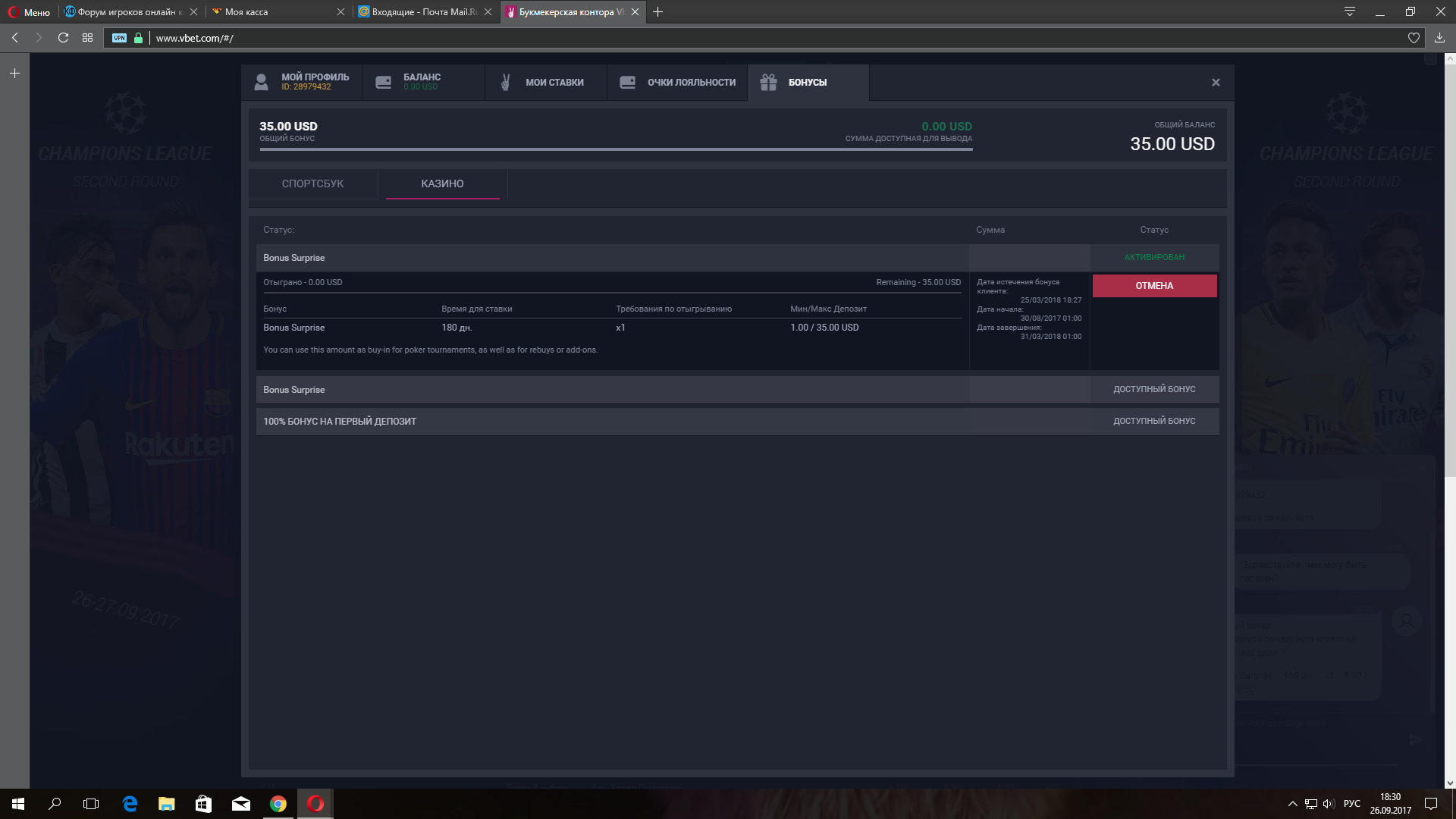Switch to the Спортсбук tab
The height and width of the screenshot is (819, 1456).
click(x=312, y=184)
